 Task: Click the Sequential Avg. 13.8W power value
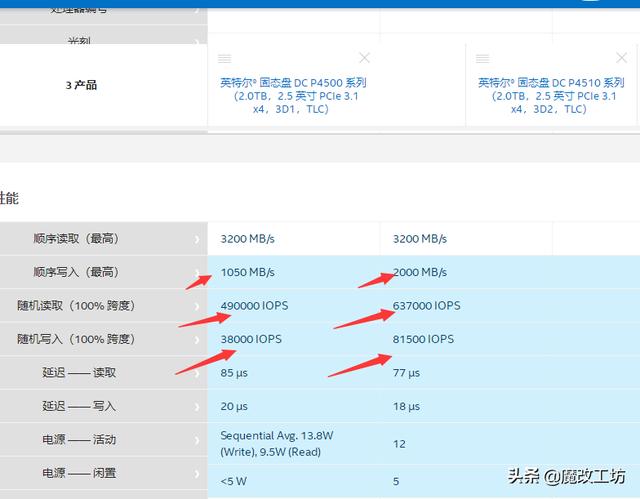277,444
